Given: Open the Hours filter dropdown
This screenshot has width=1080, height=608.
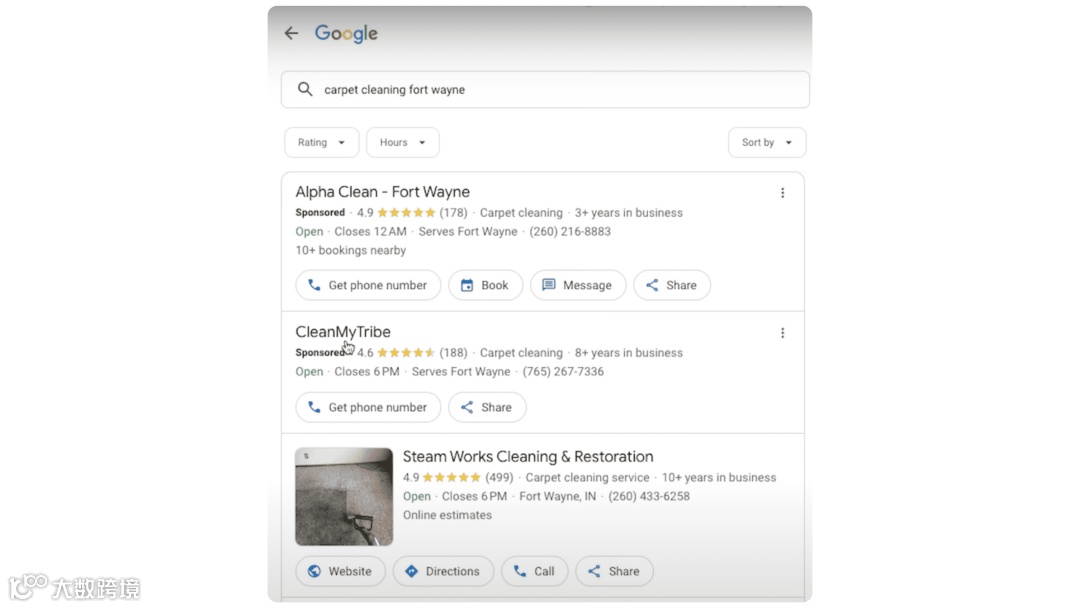Looking at the screenshot, I should (403, 143).
